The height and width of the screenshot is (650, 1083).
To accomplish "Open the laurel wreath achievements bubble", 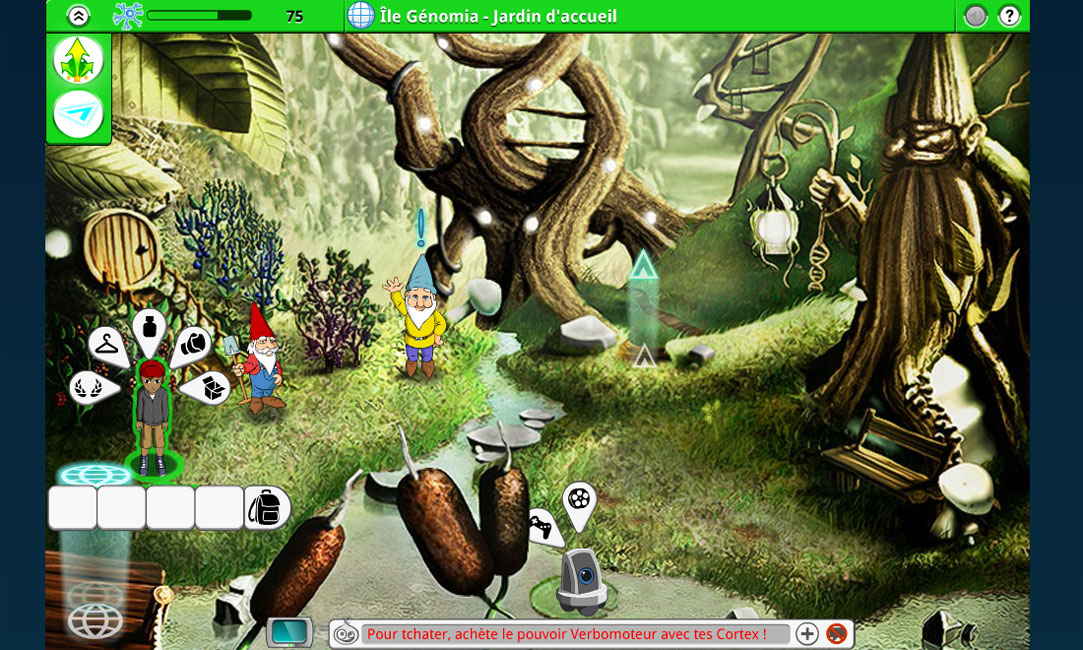I will pyautogui.click(x=89, y=387).
